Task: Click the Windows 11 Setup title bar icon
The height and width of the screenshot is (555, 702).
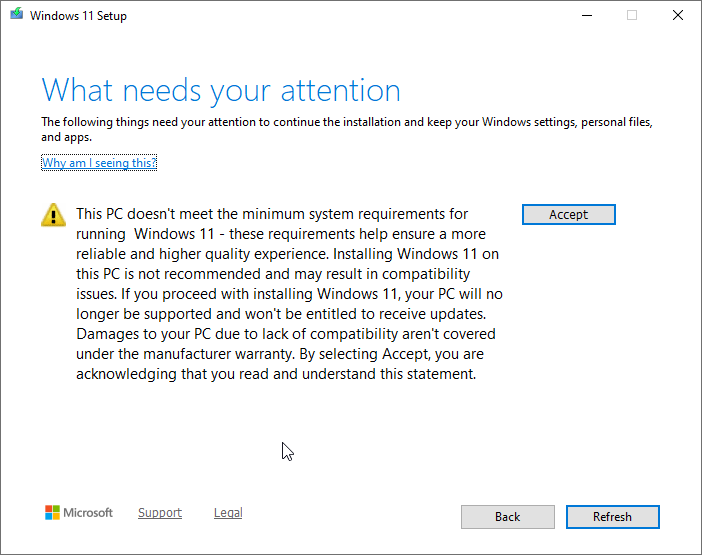Action: tap(16, 16)
